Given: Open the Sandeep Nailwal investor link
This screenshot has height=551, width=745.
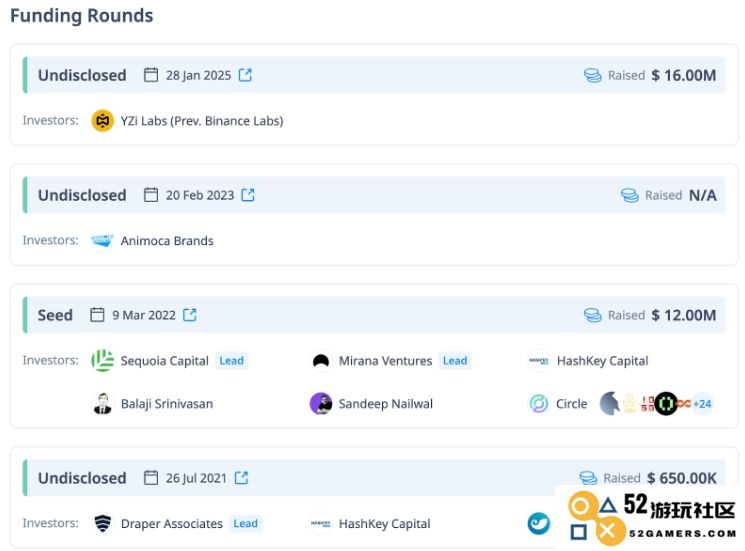Looking at the screenshot, I should point(386,404).
